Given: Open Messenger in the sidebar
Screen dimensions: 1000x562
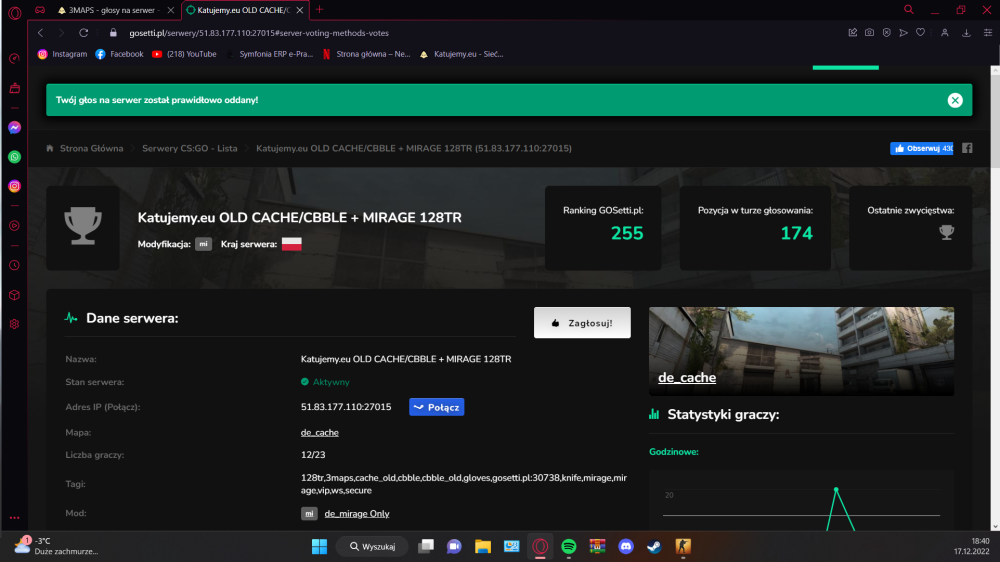Looking at the screenshot, I should [x=14, y=128].
